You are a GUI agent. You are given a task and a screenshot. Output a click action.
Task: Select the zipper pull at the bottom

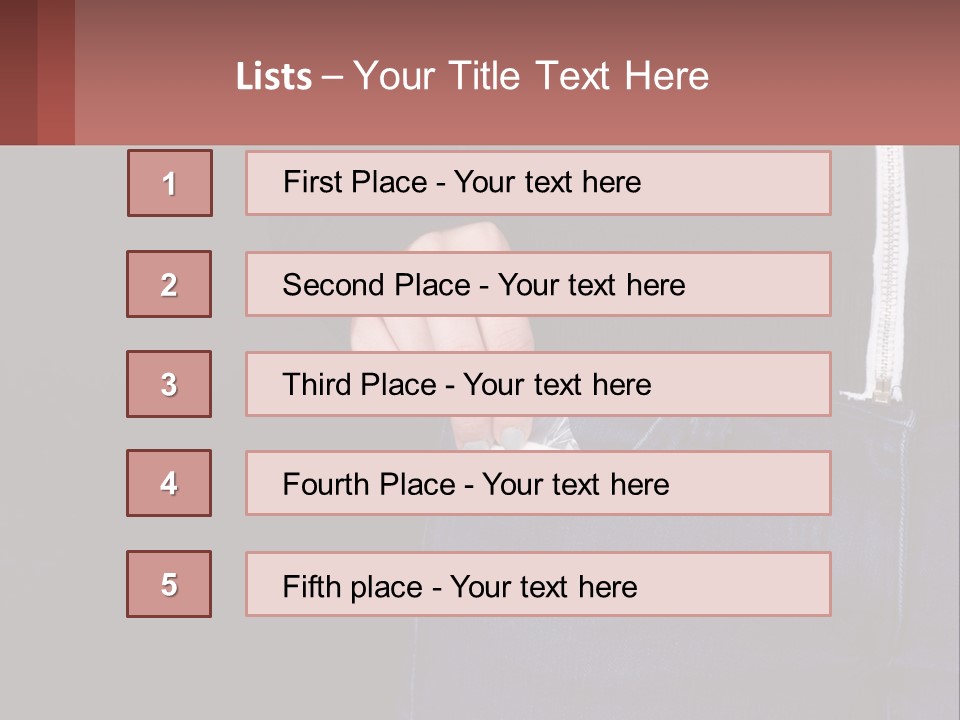click(882, 389)
